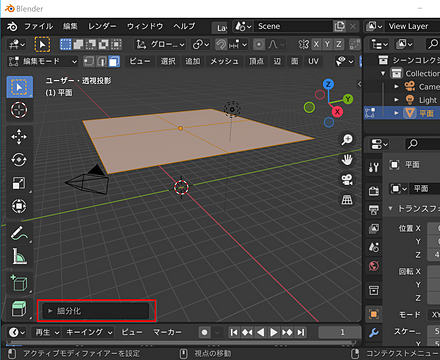Select the Move tool in toolbar
Viewport: 440px width, 360px height.
click(19, 137)
